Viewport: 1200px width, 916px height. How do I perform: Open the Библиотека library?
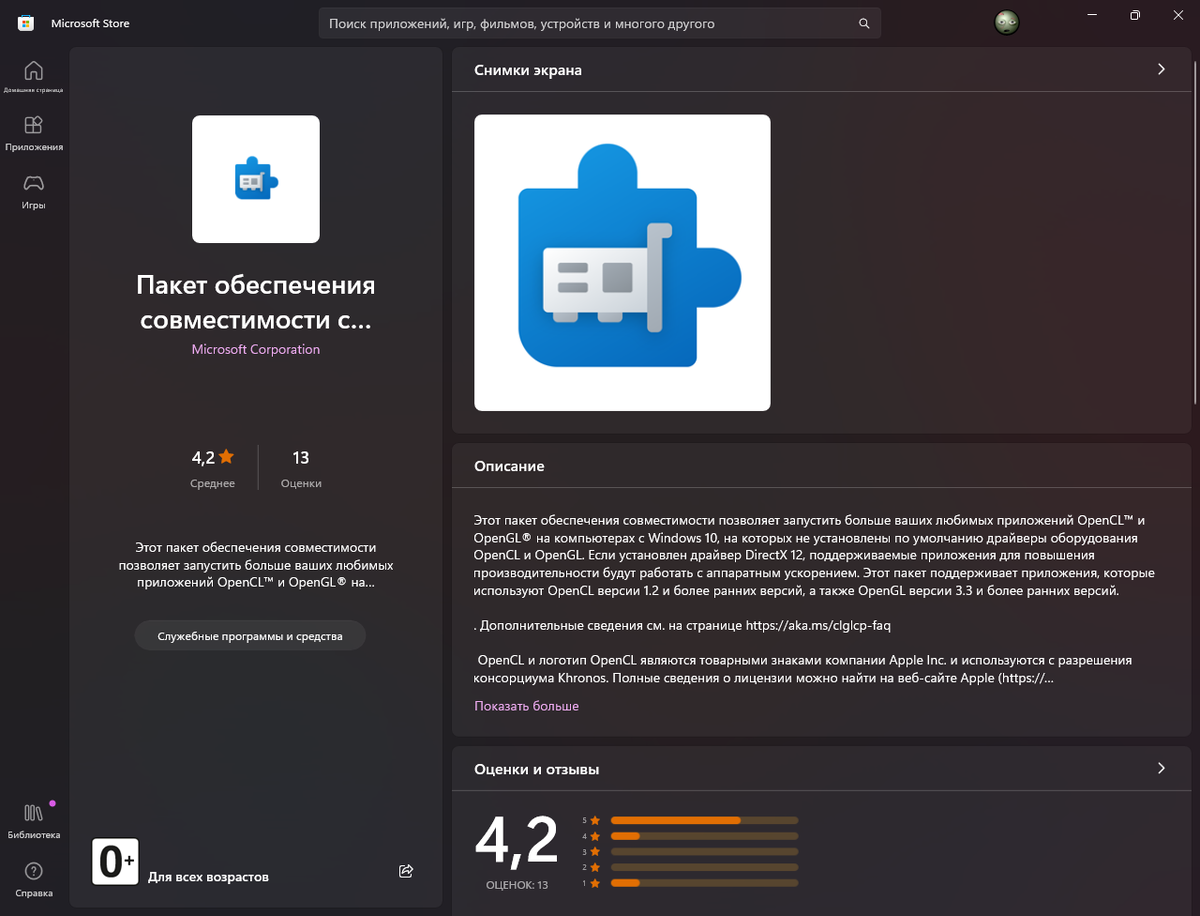point(33,820)
